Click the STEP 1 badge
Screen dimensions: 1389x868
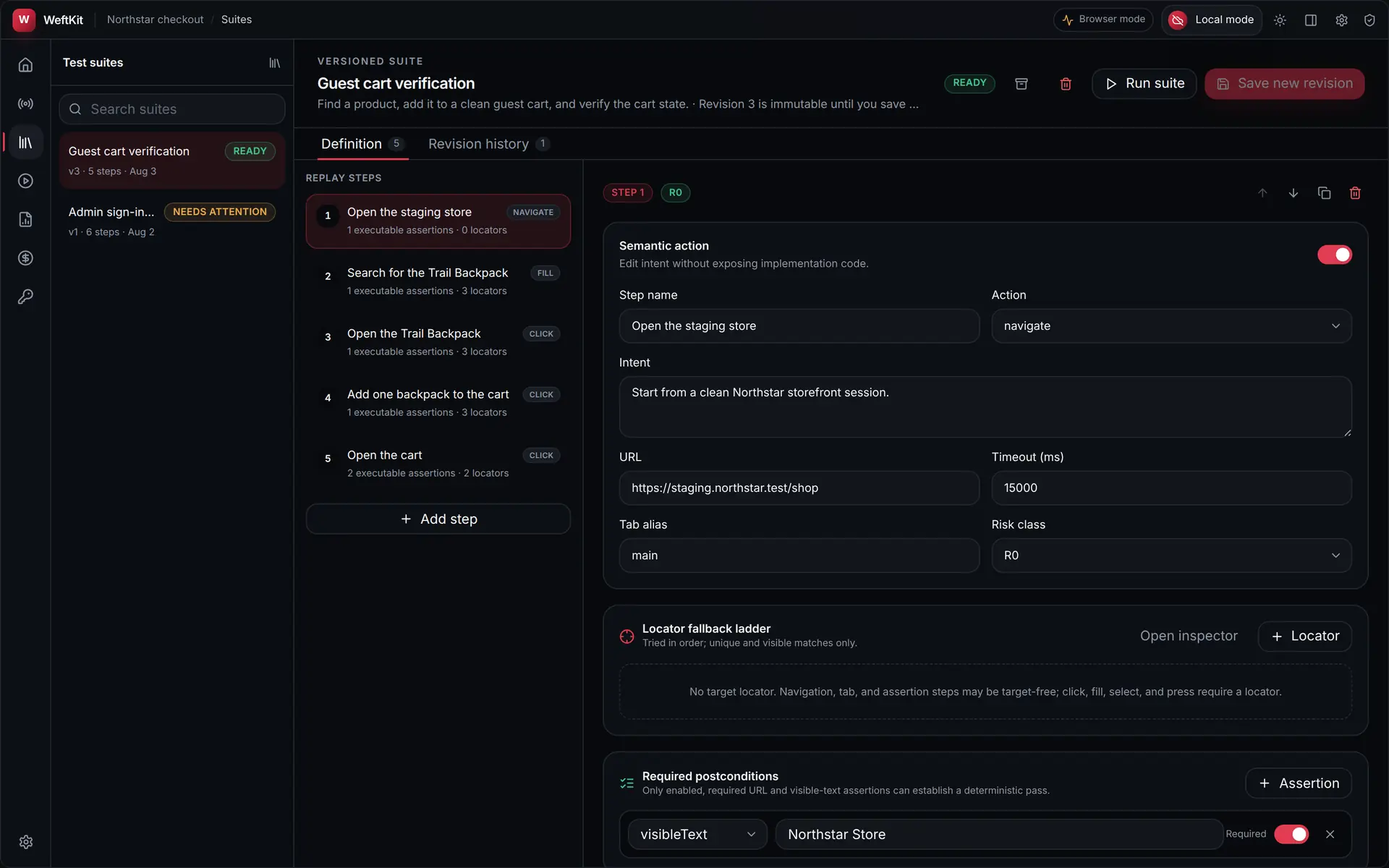click(x=627, y=193)
